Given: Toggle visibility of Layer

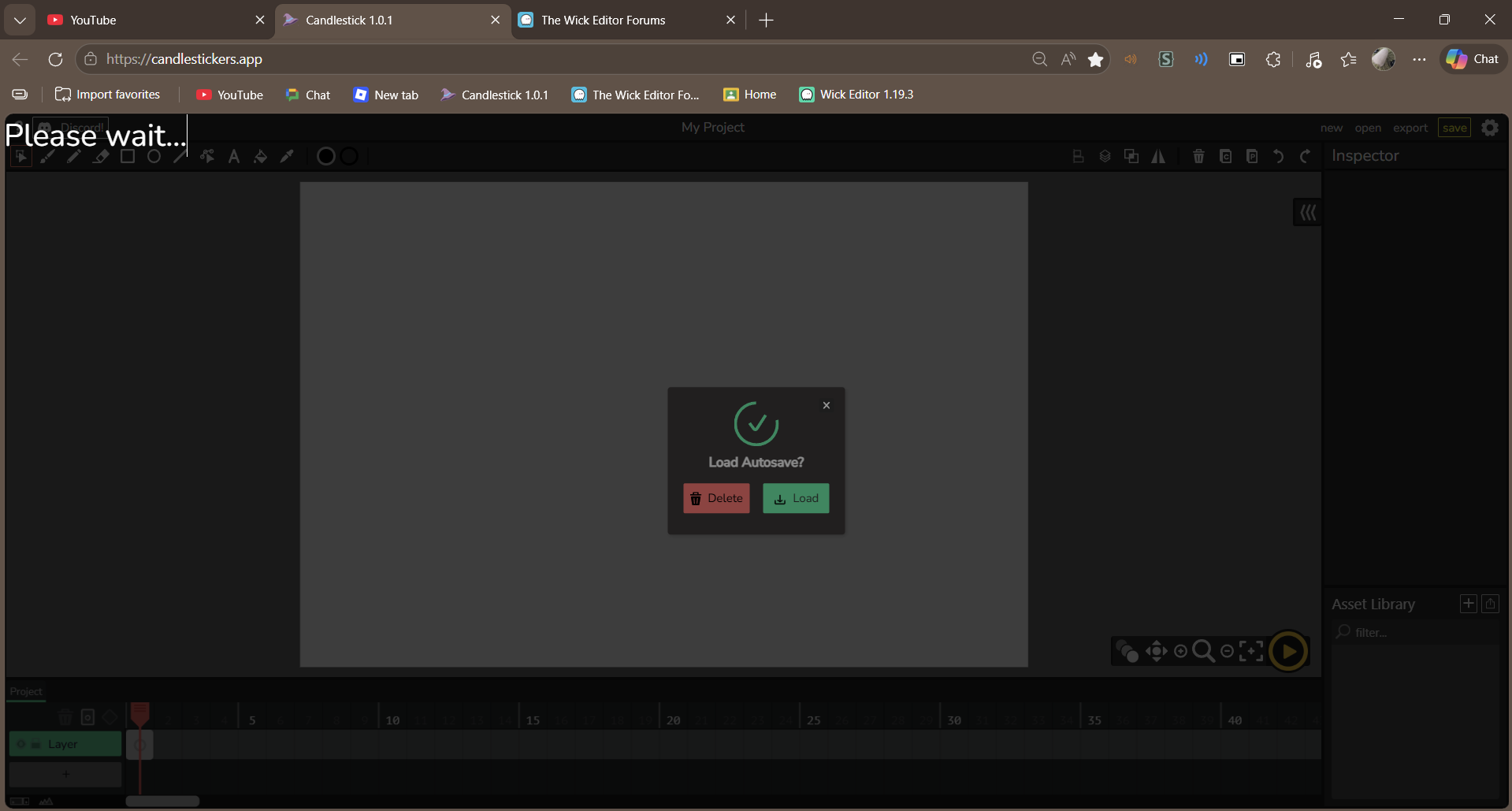Looking at the screenshot, I should pyautogui.click(x=21, y=744).
